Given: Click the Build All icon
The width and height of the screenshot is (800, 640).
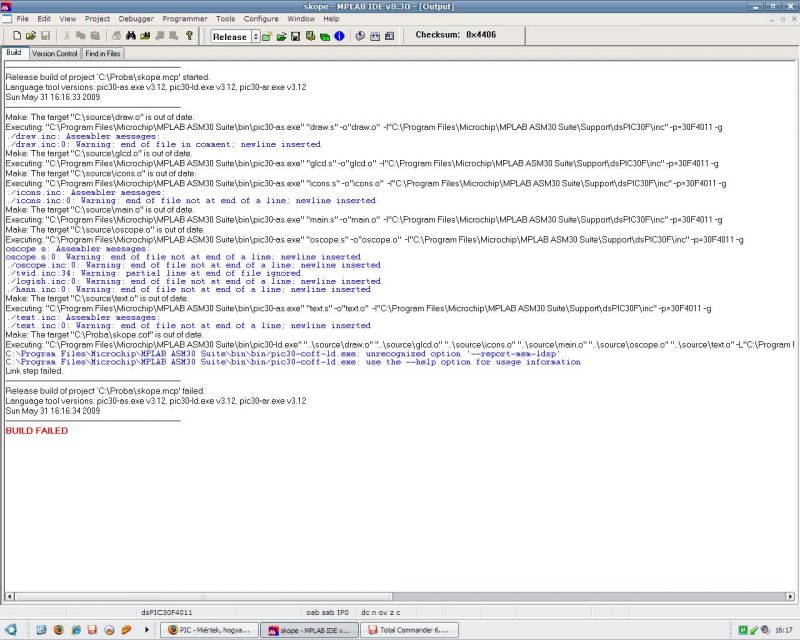Looking at the screenshot, I should [375, 36].
